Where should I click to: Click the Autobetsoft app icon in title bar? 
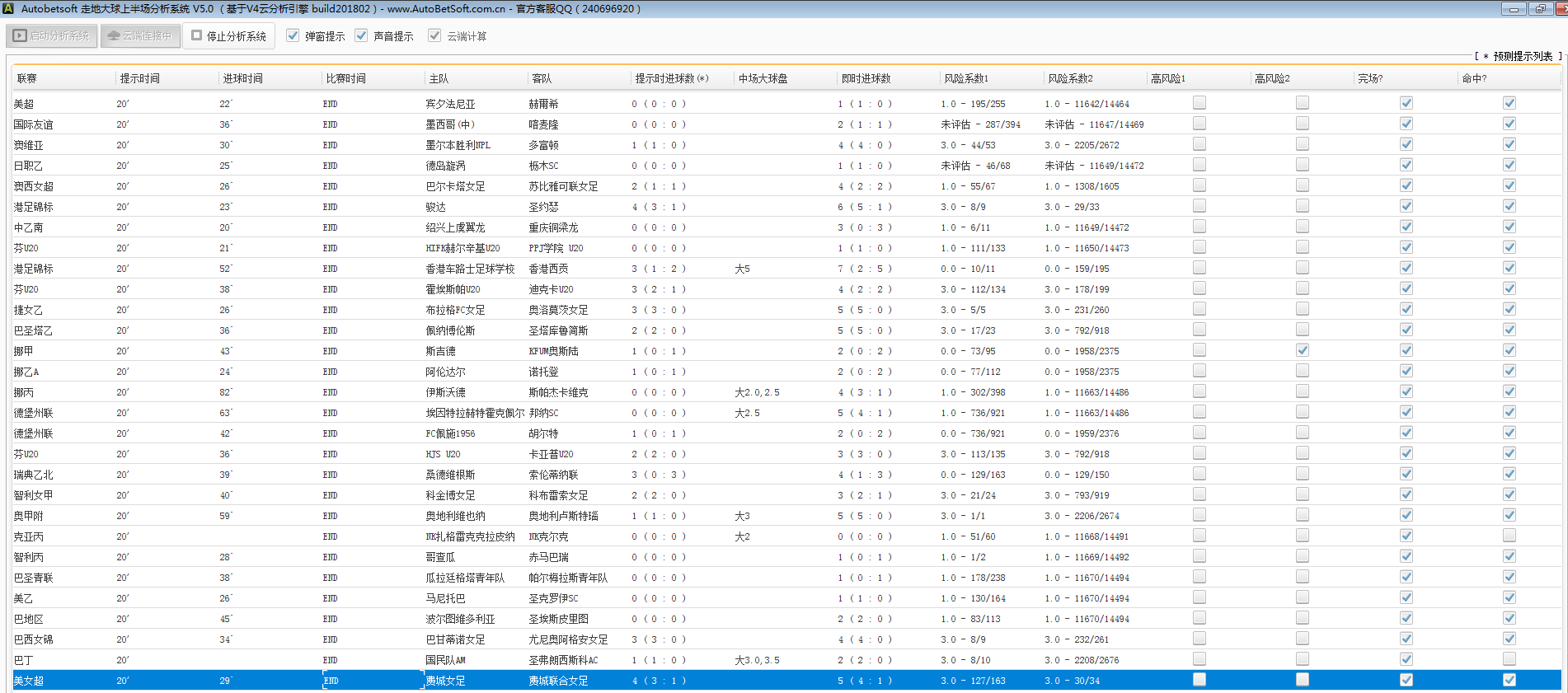click(7, 8)
